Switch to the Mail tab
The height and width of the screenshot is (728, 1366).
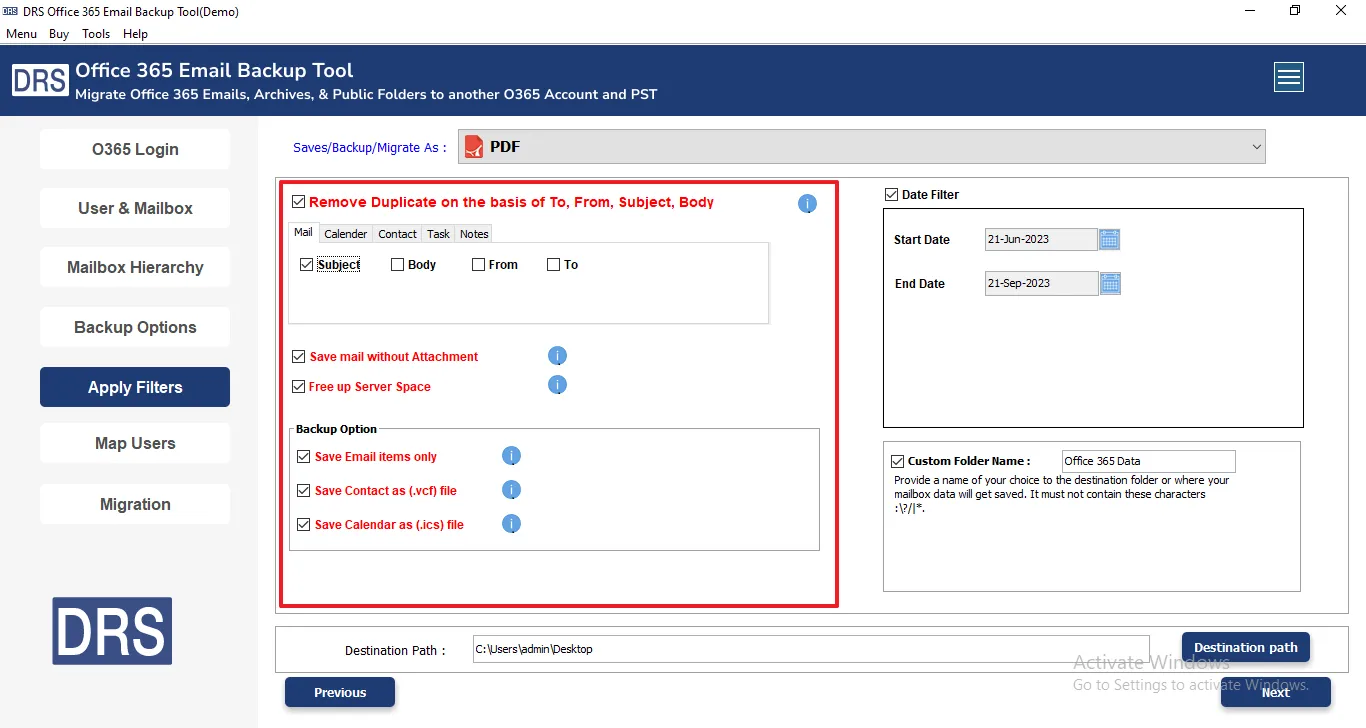pyautogui.click(x=303, y=232)
